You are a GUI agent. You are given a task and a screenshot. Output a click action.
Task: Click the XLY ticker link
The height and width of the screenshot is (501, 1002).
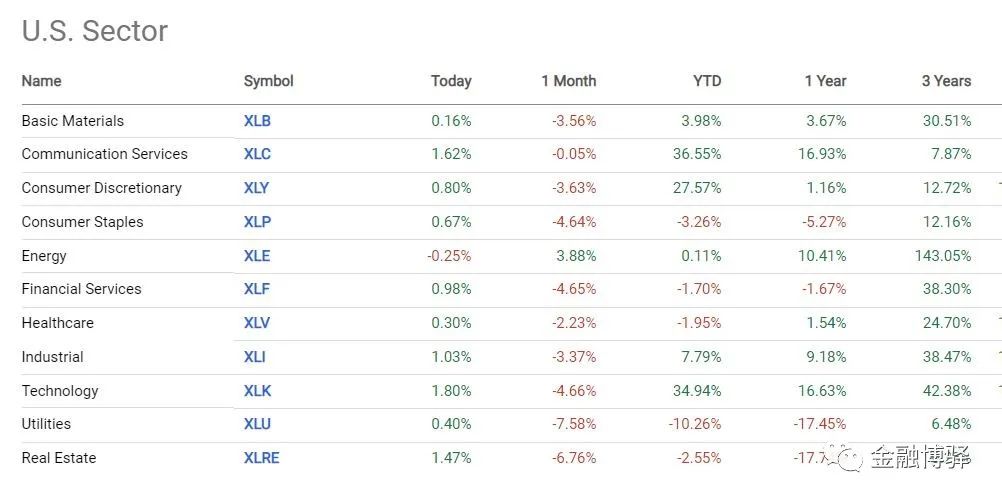[x=256, y=188]
